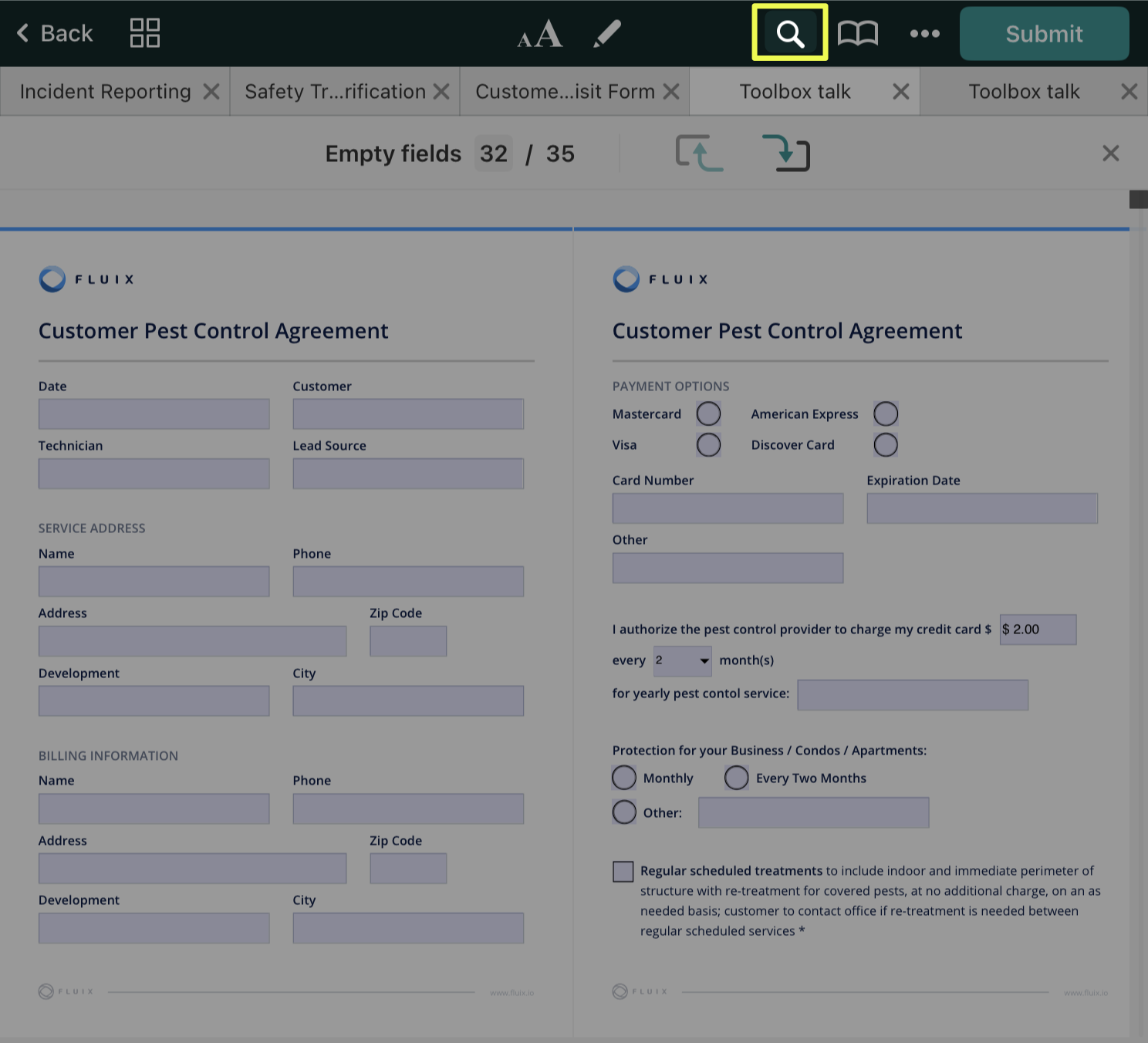The image size is (1148, 1043).
Task: Close the Custome...isit Form tab
Action: click(671, 92)
